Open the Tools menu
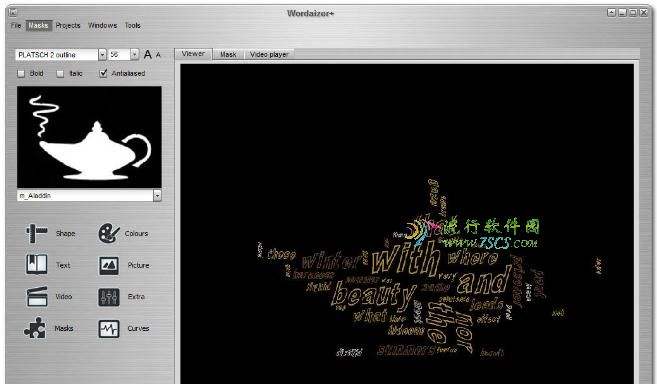This screenshot has width=657, height=384. click(x=132, y=26)
